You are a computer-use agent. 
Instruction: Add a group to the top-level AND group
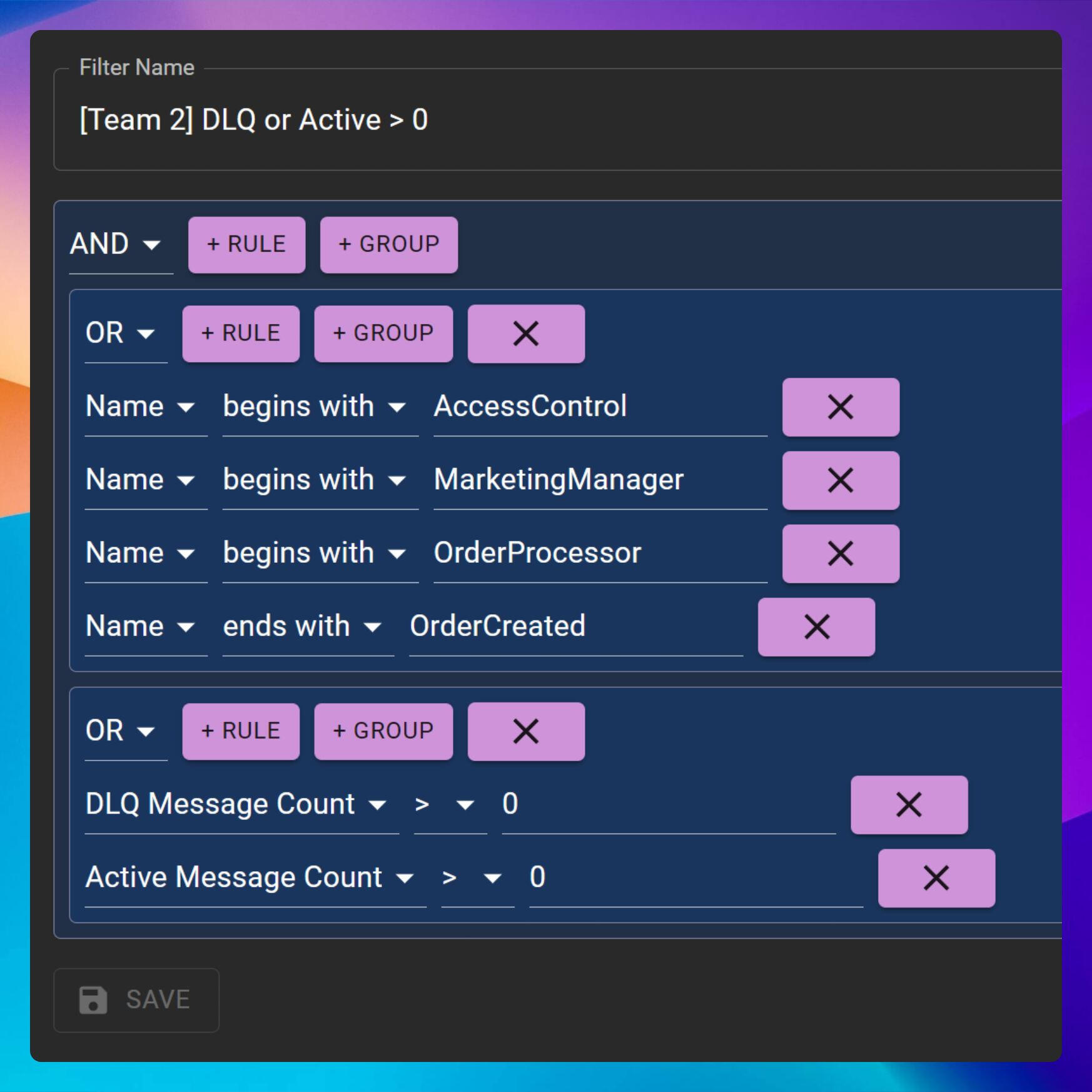(x=388, y=245)
